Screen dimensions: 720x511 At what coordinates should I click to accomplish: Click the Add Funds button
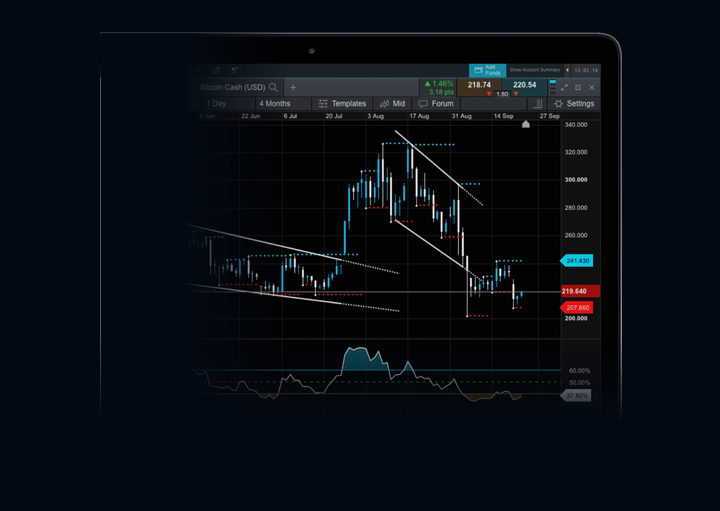(x=487, y=70)
